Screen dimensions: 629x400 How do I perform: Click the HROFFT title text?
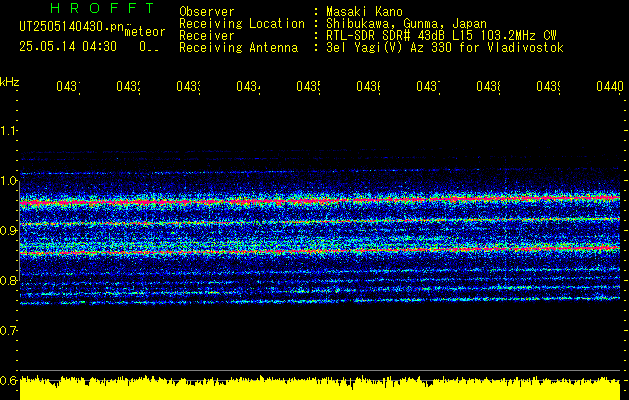[102, 8]
